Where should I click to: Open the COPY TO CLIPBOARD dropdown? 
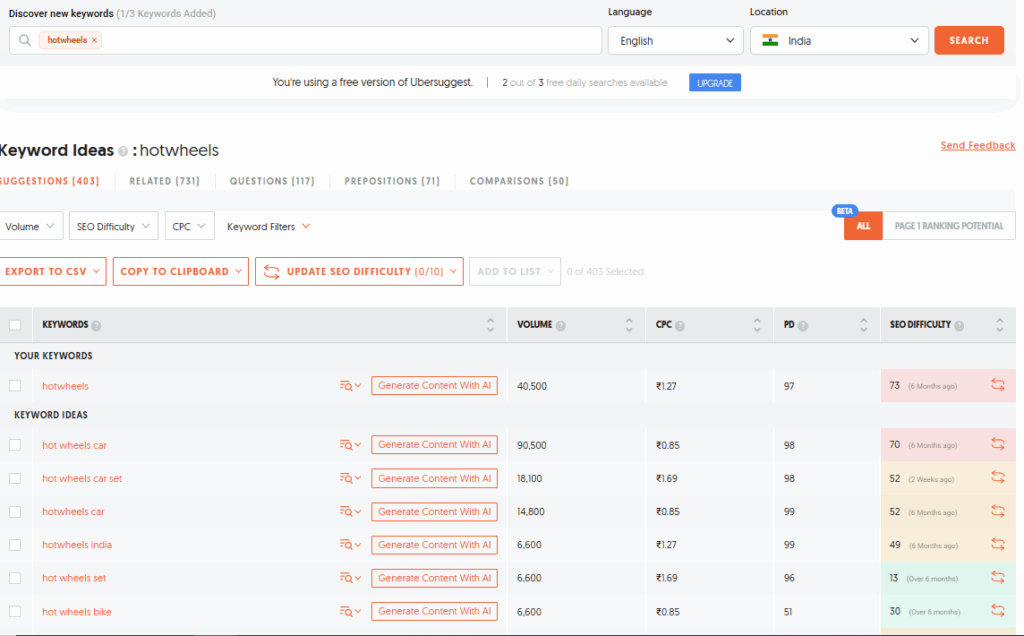tap(181, 271)
